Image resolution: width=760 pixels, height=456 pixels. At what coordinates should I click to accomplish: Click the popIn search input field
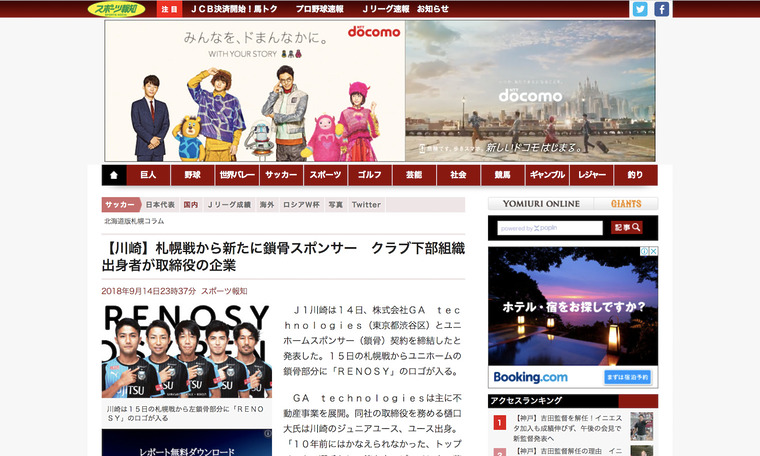click(550, 228)
